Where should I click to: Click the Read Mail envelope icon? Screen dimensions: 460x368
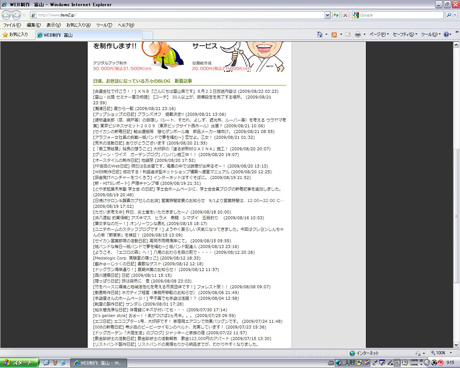[348, 34]
